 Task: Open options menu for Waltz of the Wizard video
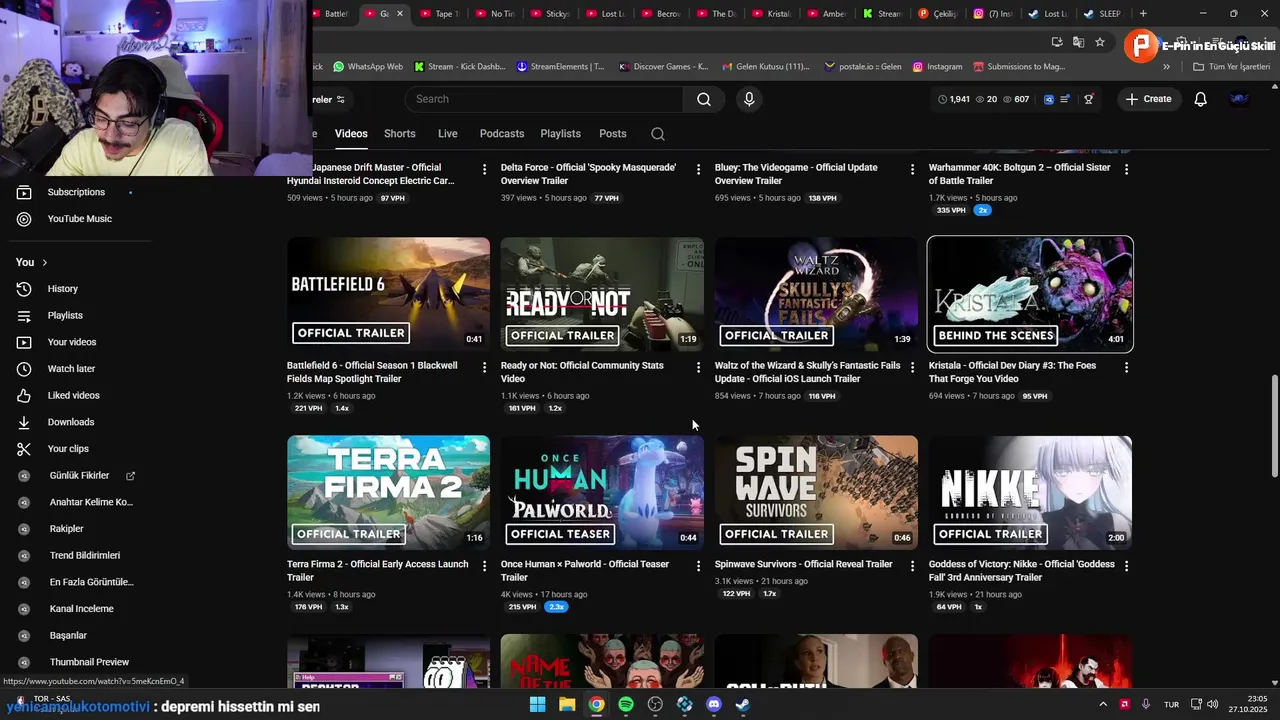click(x=912, y=367)
